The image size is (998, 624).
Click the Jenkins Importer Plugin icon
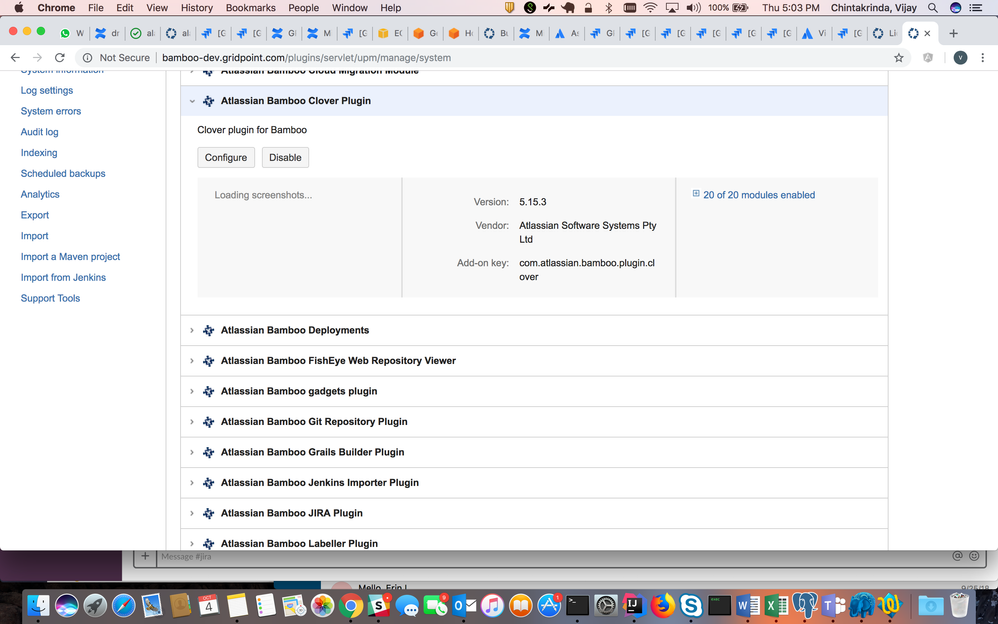click(208, 483)
